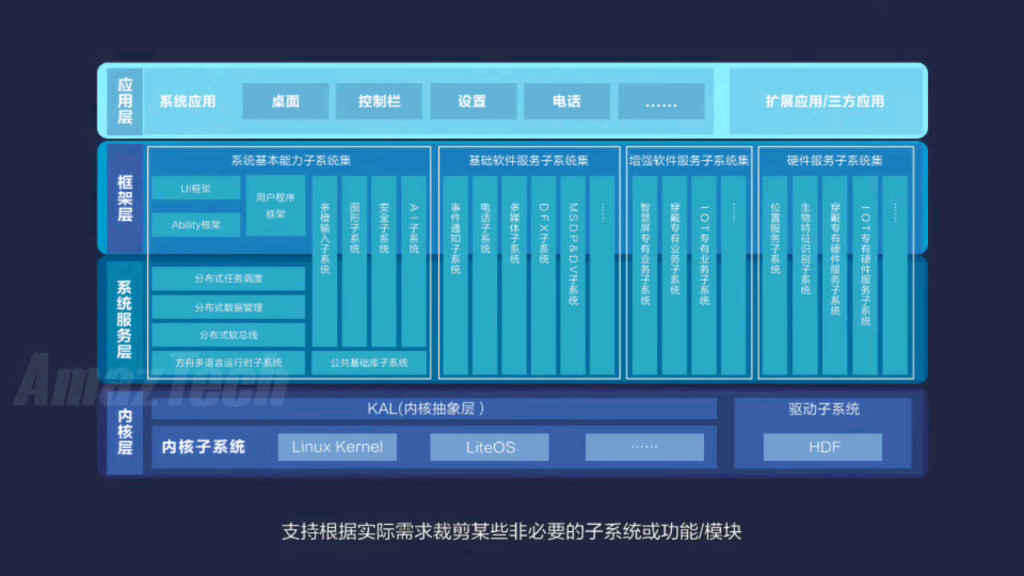Select the 事件通知子系统 column
This screenshot has width=1024, height=576.
[x=455, y=275]
